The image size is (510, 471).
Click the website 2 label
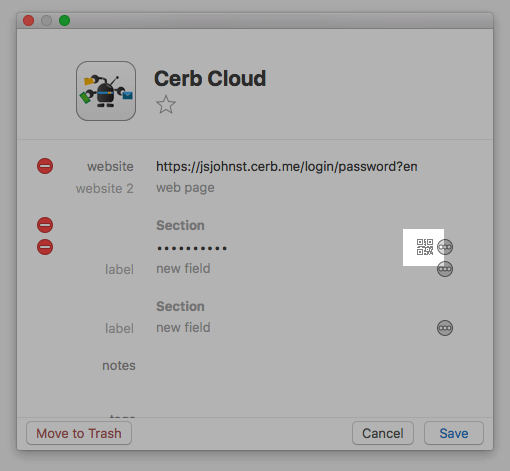(x=105, y=189)
